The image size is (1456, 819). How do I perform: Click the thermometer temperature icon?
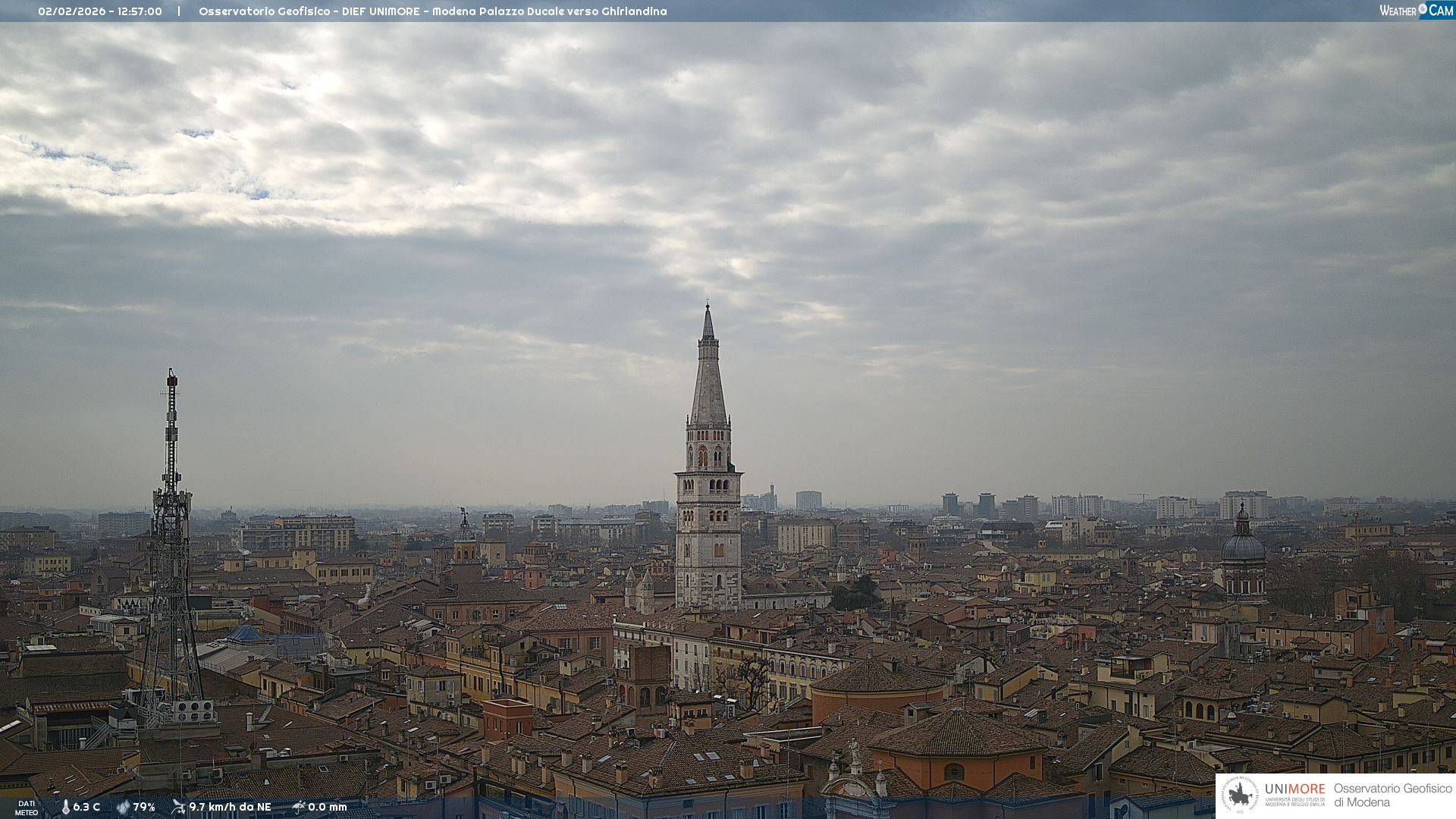coord(65,808)
